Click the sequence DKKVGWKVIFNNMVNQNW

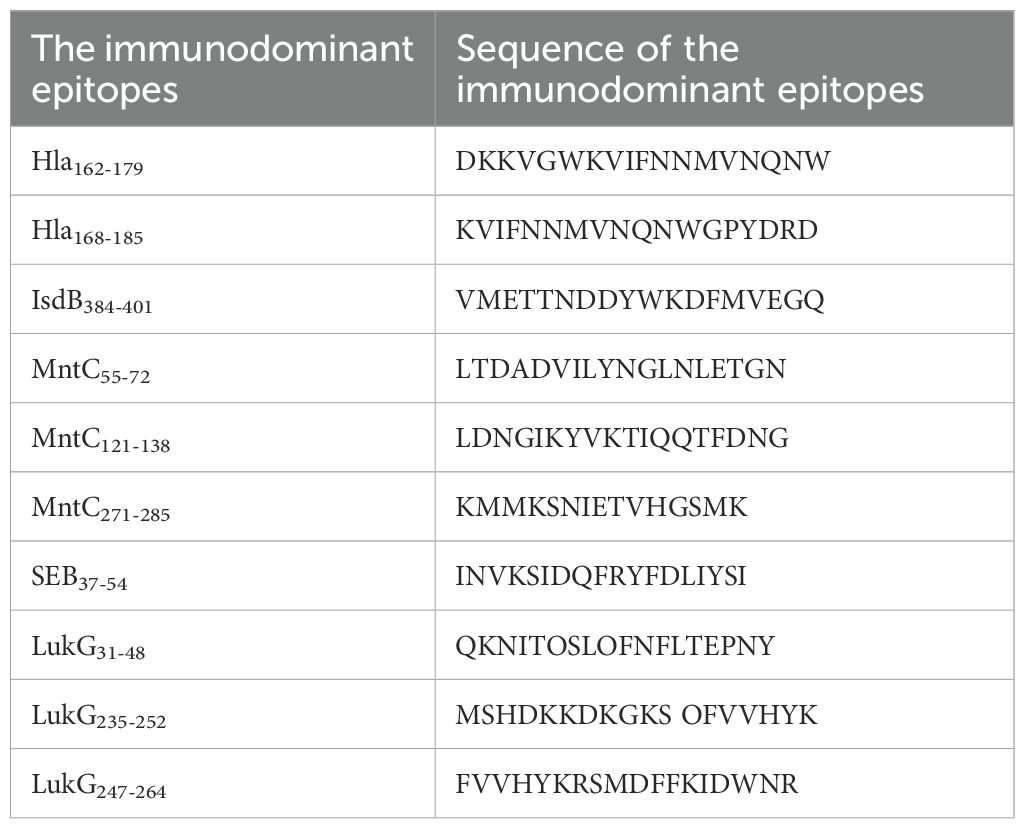tap(642, 161)
